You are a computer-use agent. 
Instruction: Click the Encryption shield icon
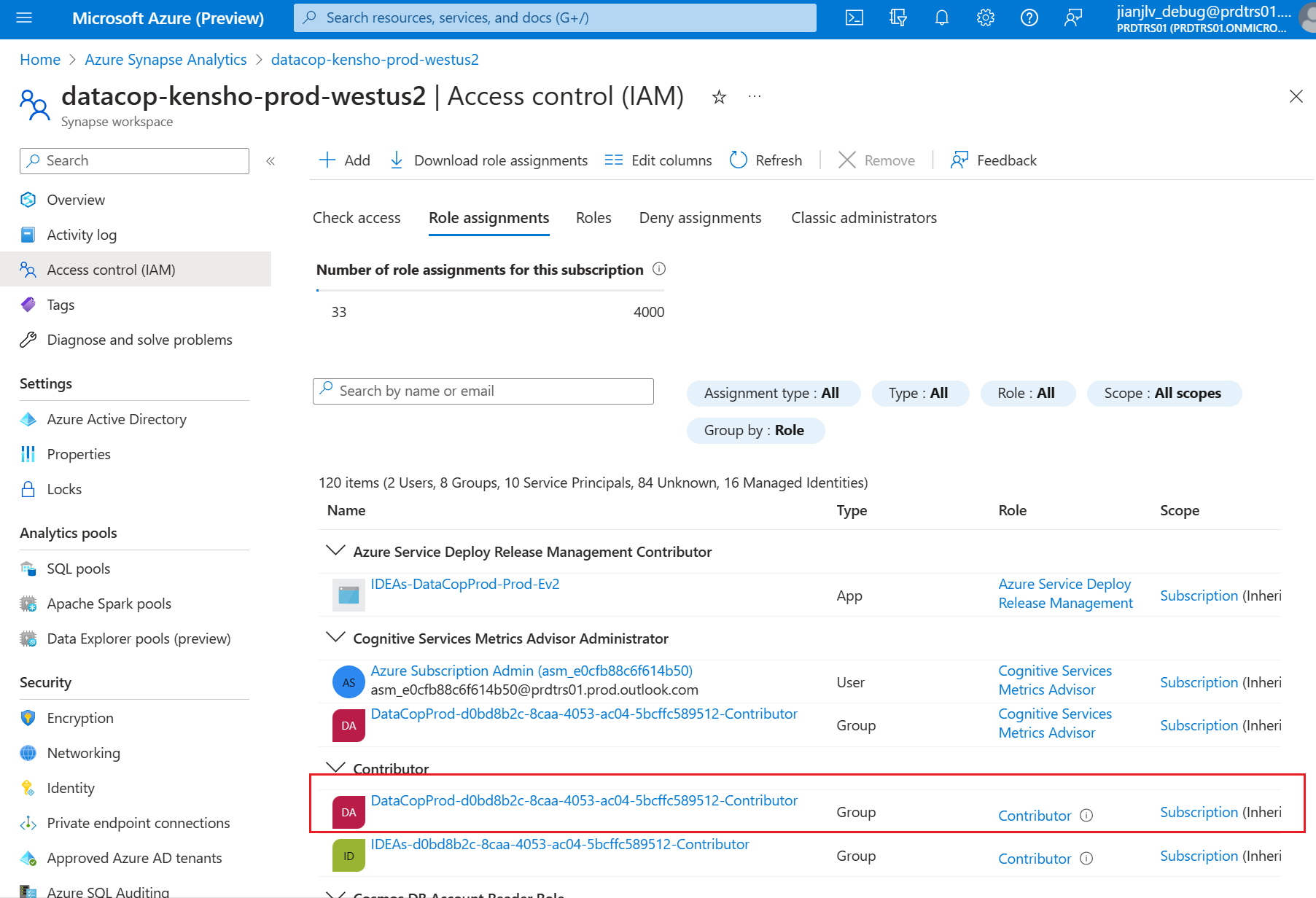coord(28,718)
